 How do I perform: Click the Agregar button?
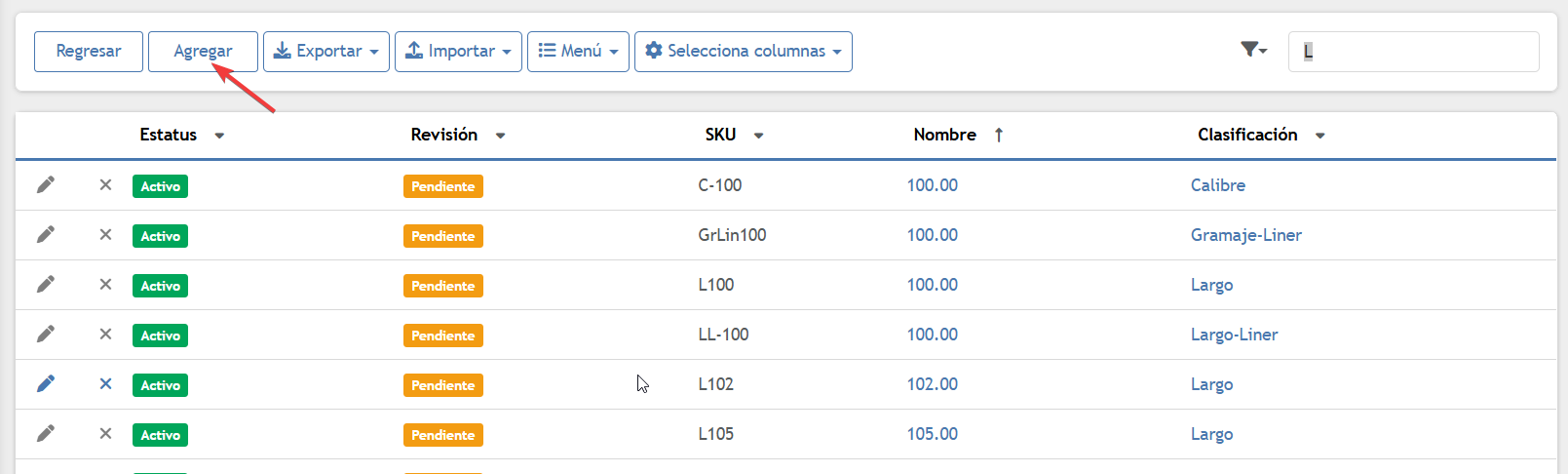203,52
